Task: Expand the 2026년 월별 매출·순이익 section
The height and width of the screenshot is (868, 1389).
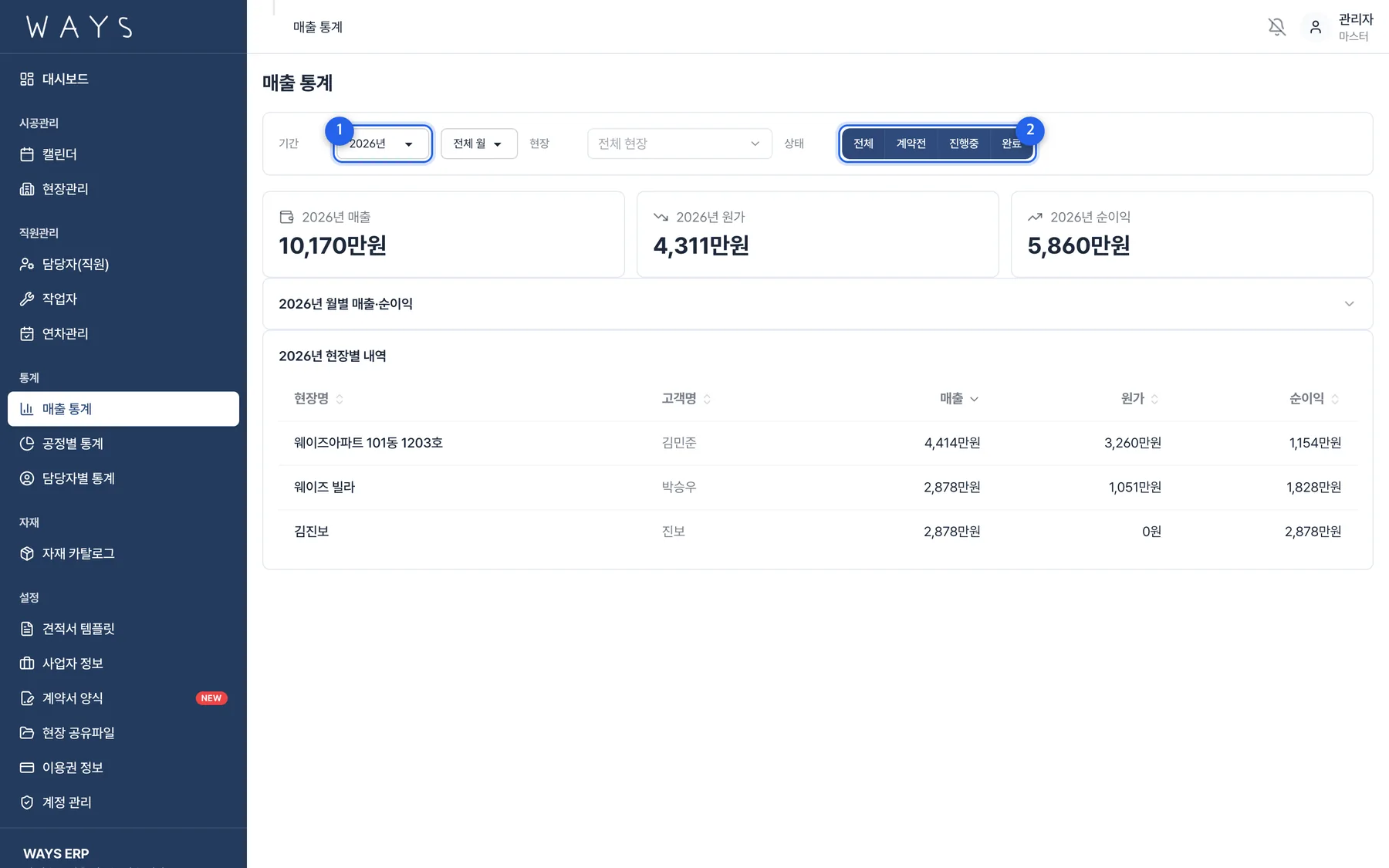Action: 818,304
